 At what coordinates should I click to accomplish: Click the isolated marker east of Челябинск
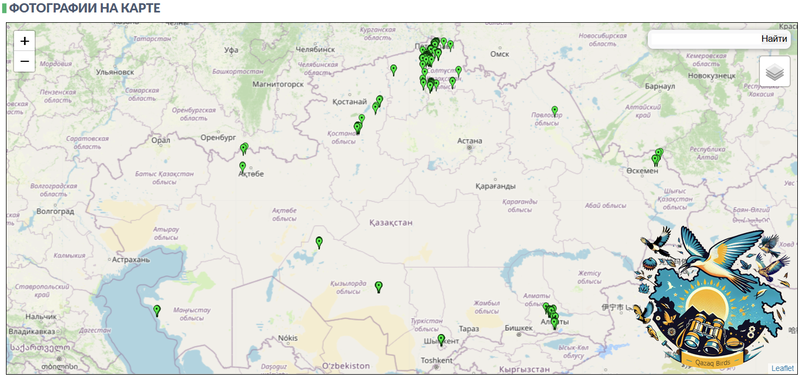click(x=393, y=69)
